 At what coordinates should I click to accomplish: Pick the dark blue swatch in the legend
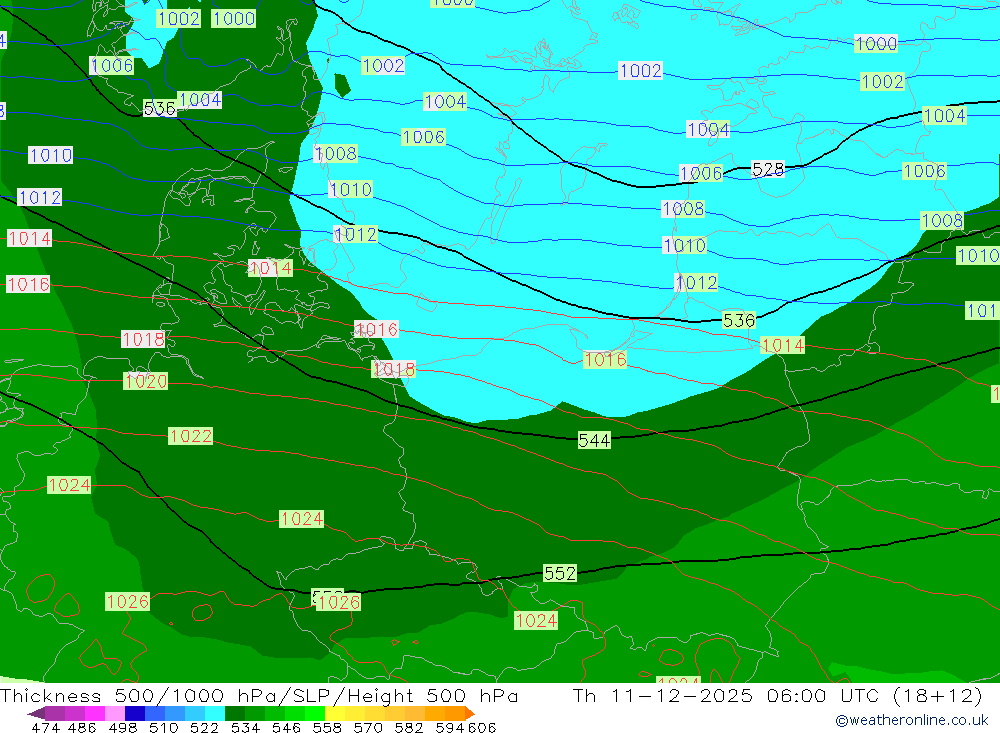135,713
